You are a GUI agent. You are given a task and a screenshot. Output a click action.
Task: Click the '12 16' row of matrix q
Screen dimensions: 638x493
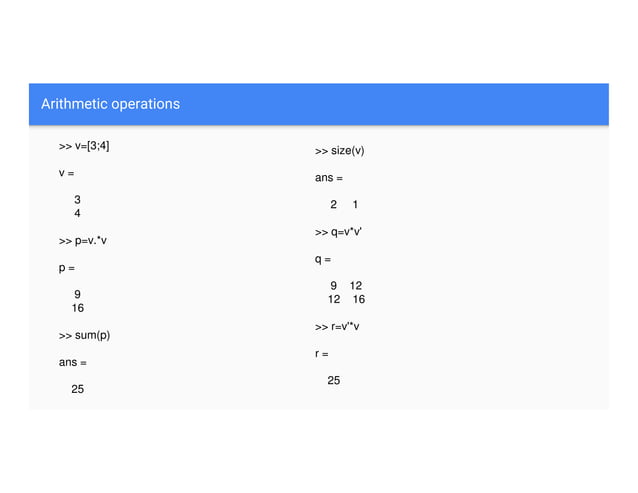tap(347, 299)
